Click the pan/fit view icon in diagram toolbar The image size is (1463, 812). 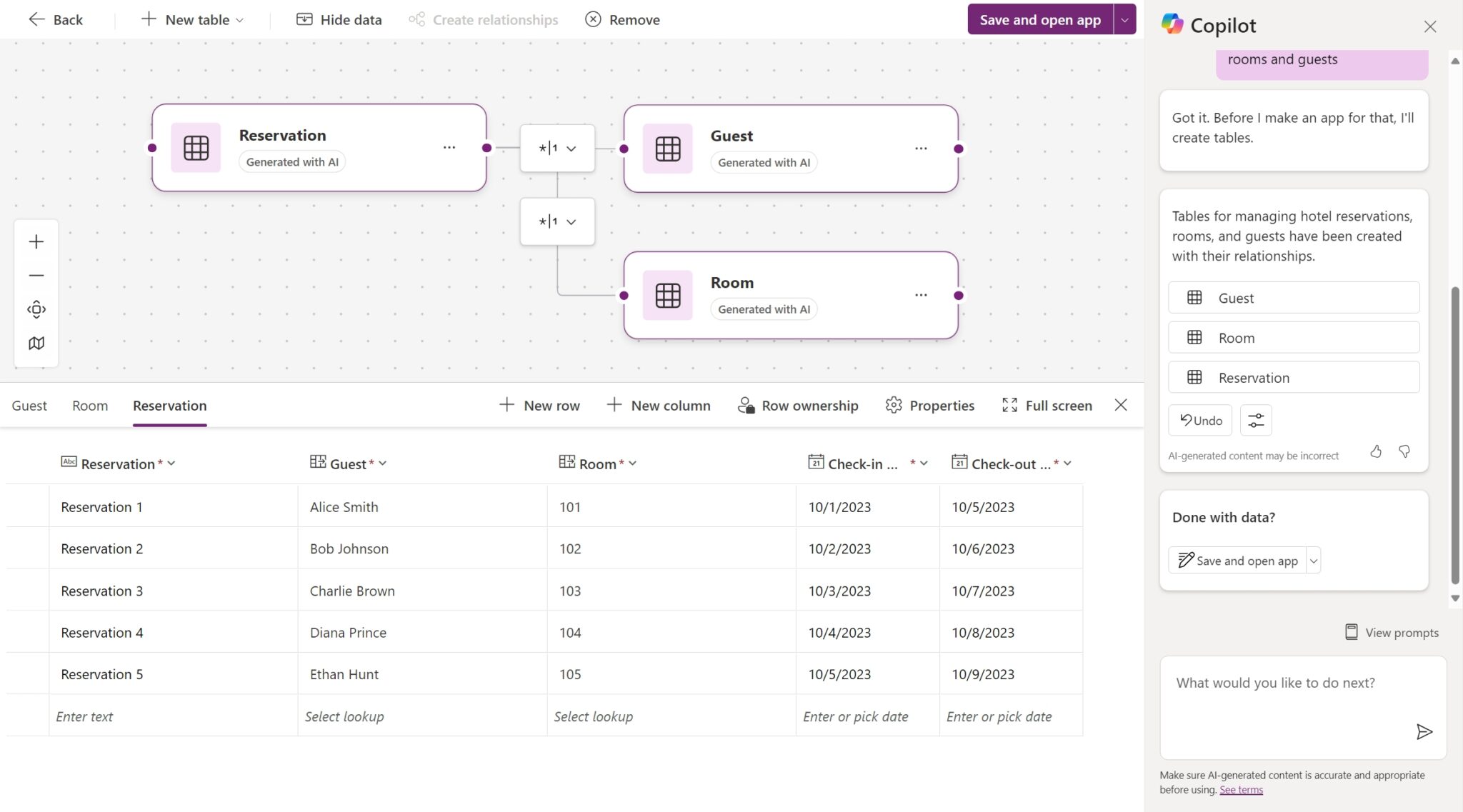click(36, 309)
